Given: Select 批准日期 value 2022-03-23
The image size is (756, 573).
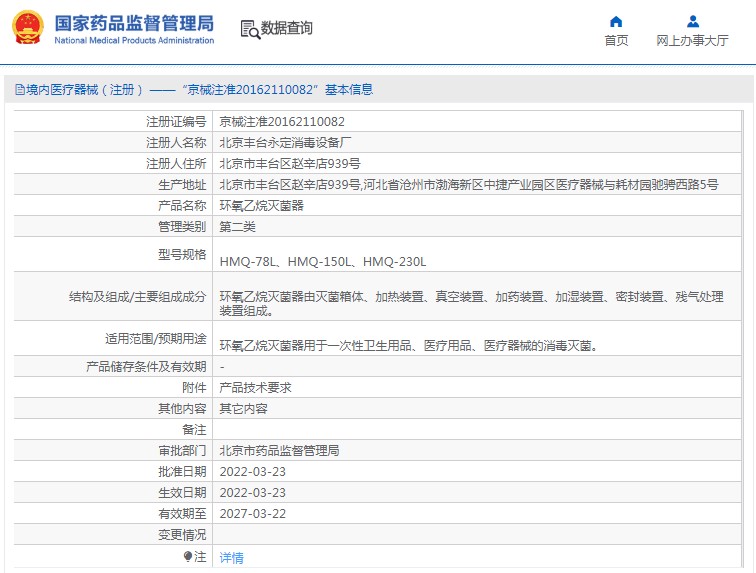Looking at the screenshot, I should coord(253,472).
